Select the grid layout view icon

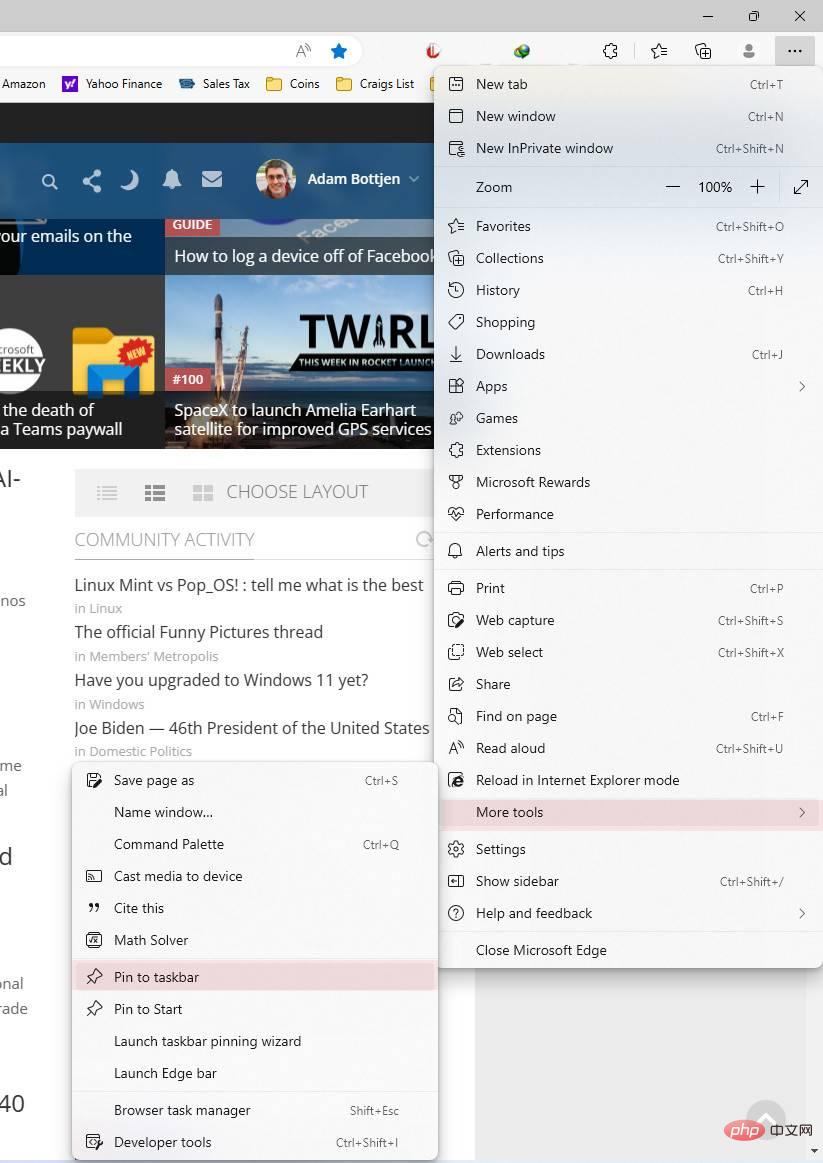202,492
